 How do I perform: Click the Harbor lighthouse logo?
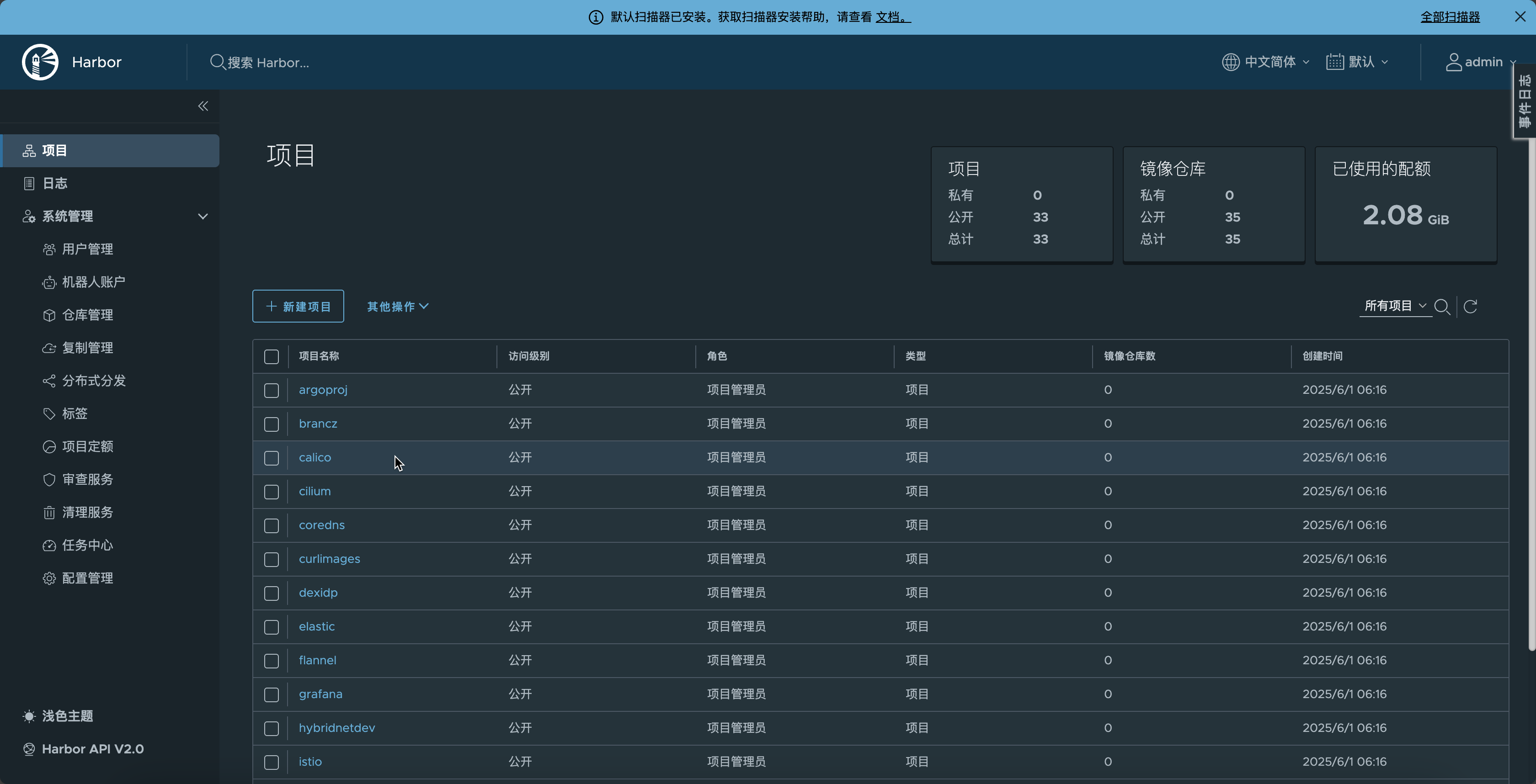(40, 62)
